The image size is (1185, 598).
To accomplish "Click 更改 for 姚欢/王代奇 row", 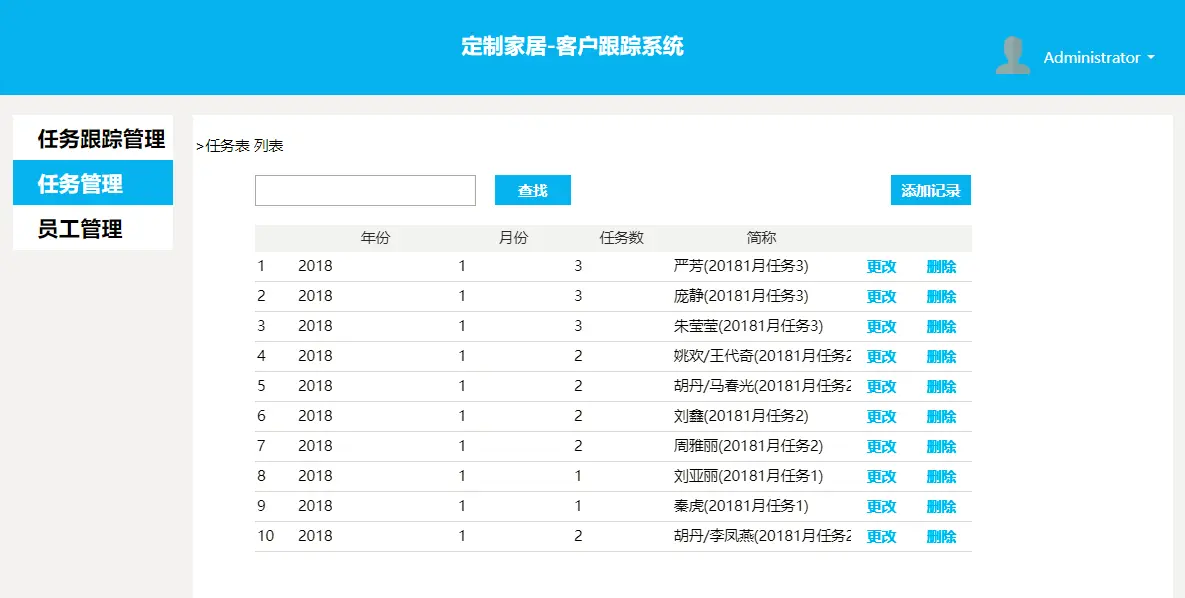I will point(881,357).
